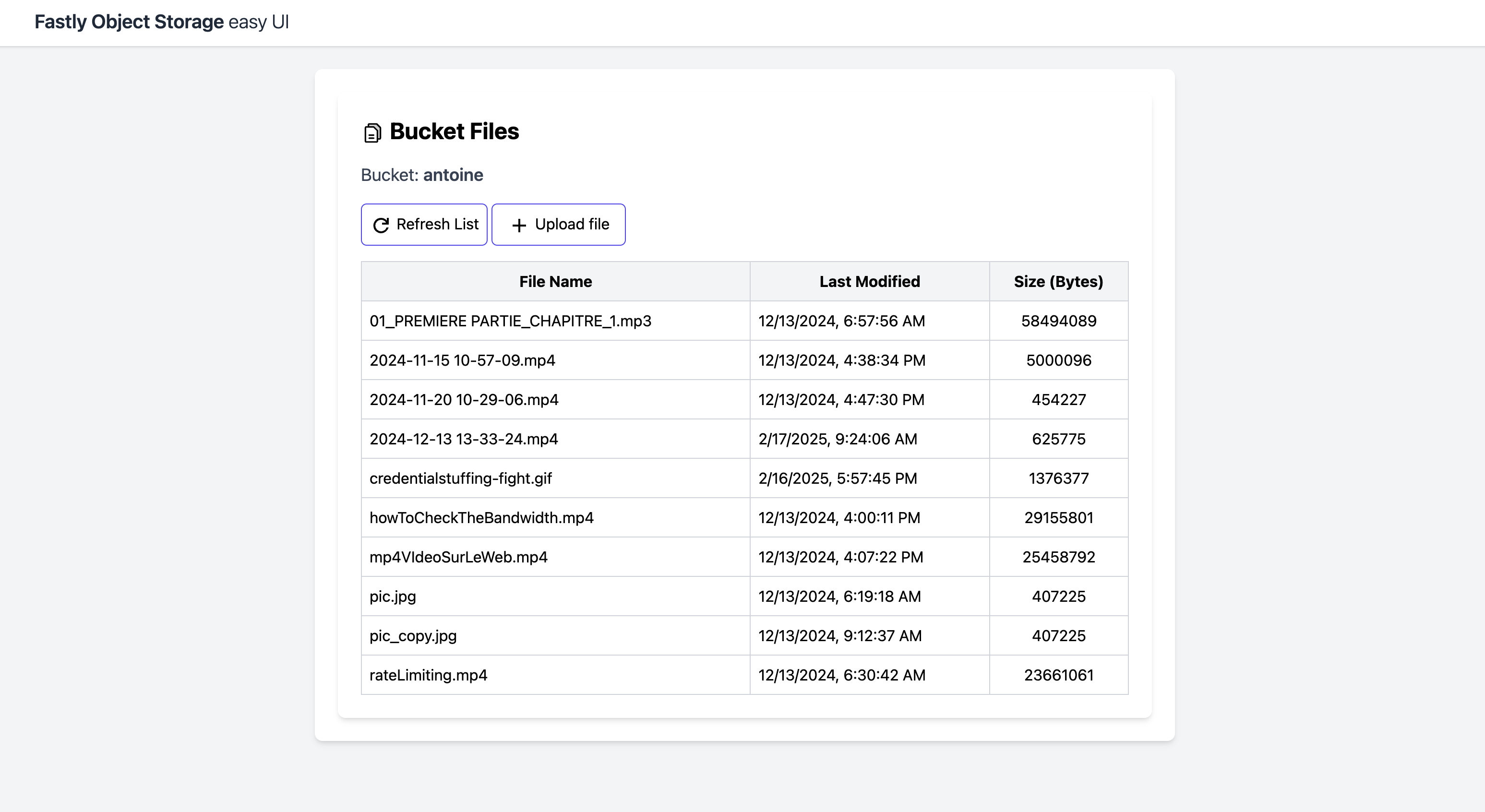Click the plus icon for upload
Viewport: 1485px width, 812px height.
[519, 226]
